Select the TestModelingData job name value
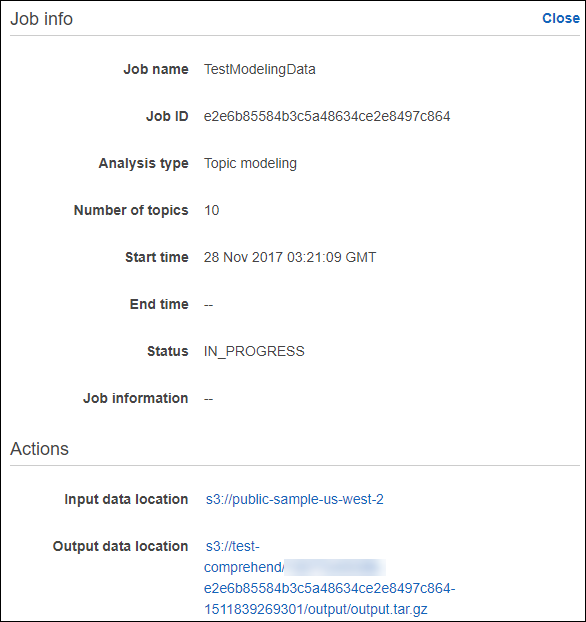 point(259,69)
